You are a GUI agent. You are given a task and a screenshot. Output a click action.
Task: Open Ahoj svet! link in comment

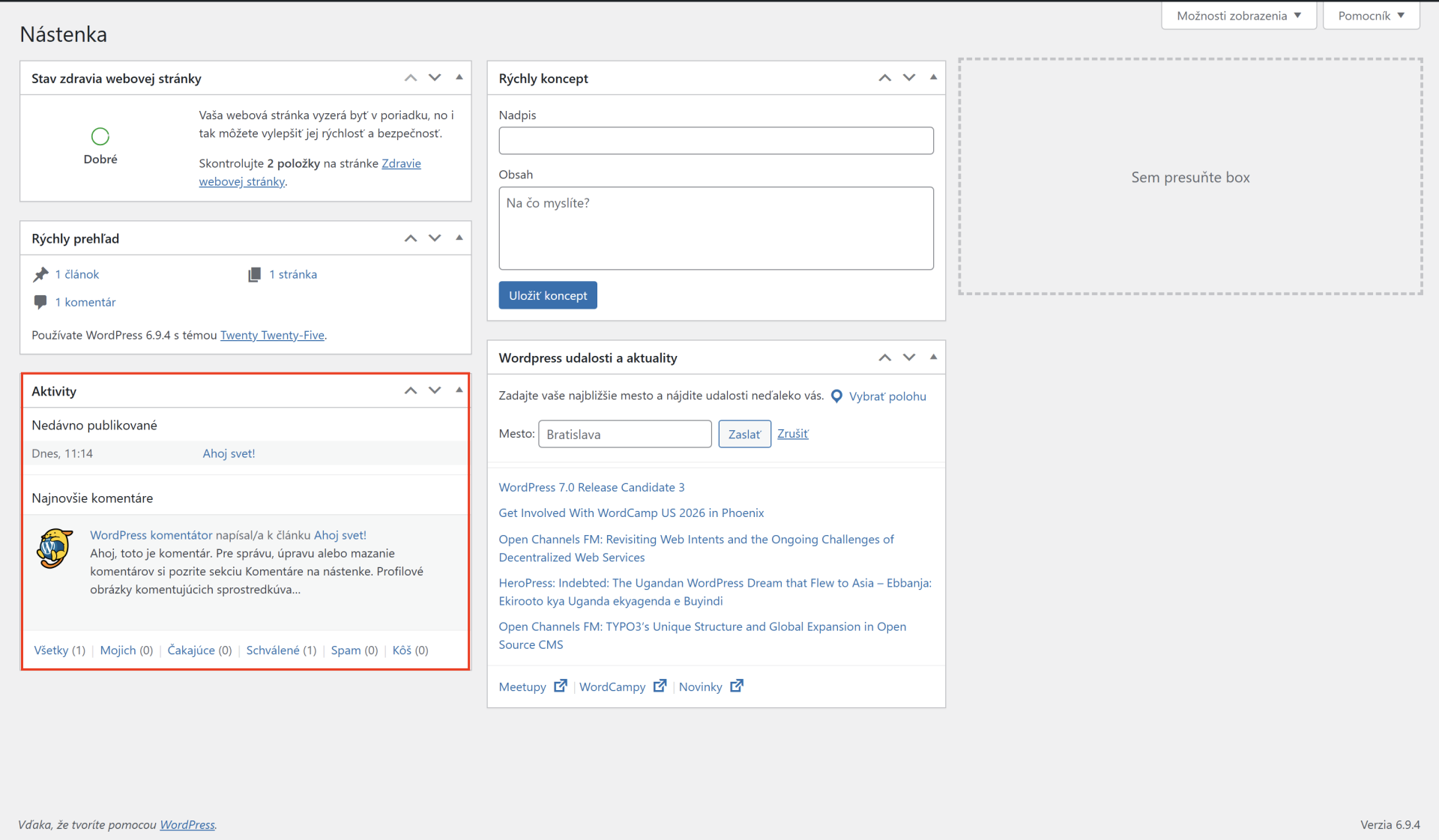tap(340, 535)
